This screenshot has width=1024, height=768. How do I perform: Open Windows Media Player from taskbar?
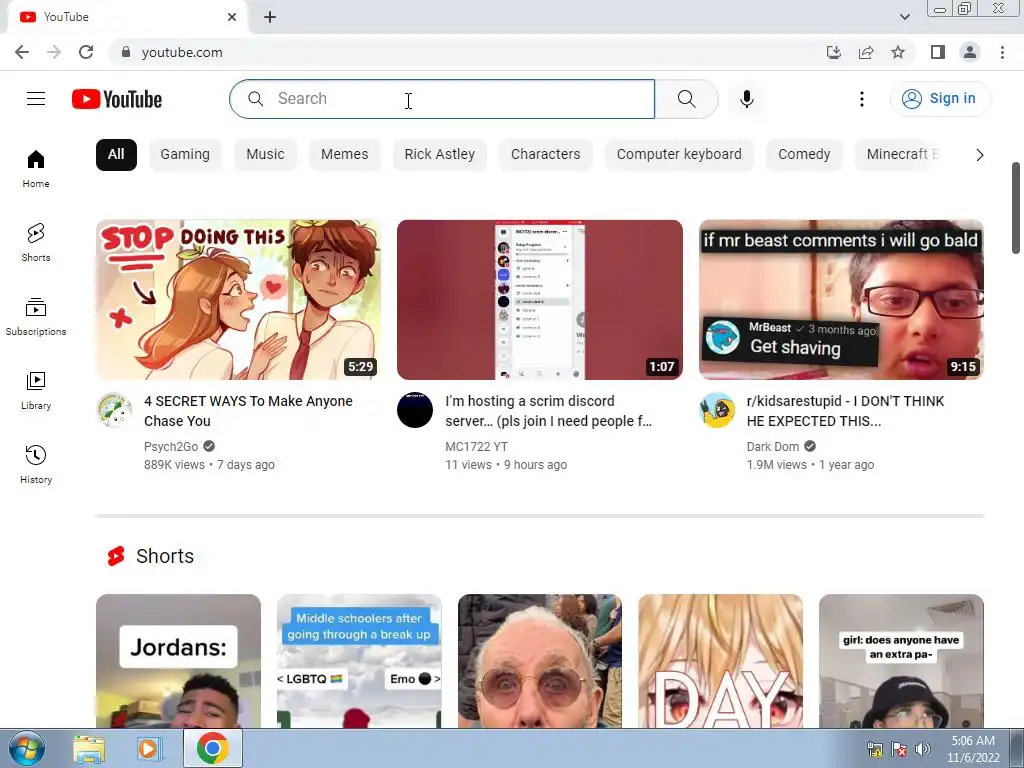coord(150,749)
